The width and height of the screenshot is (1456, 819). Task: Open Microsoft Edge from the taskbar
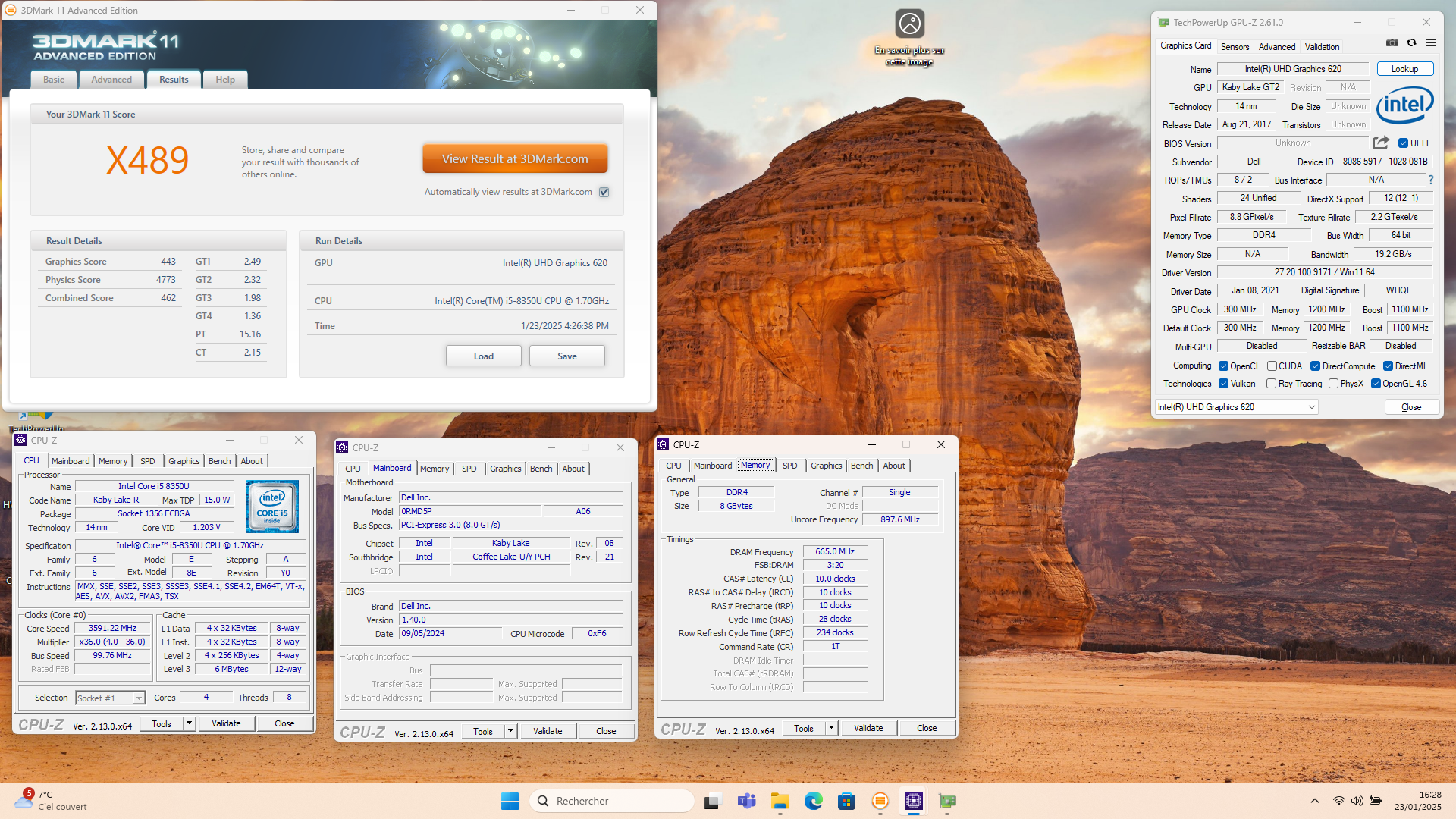(x=814, y=801)
